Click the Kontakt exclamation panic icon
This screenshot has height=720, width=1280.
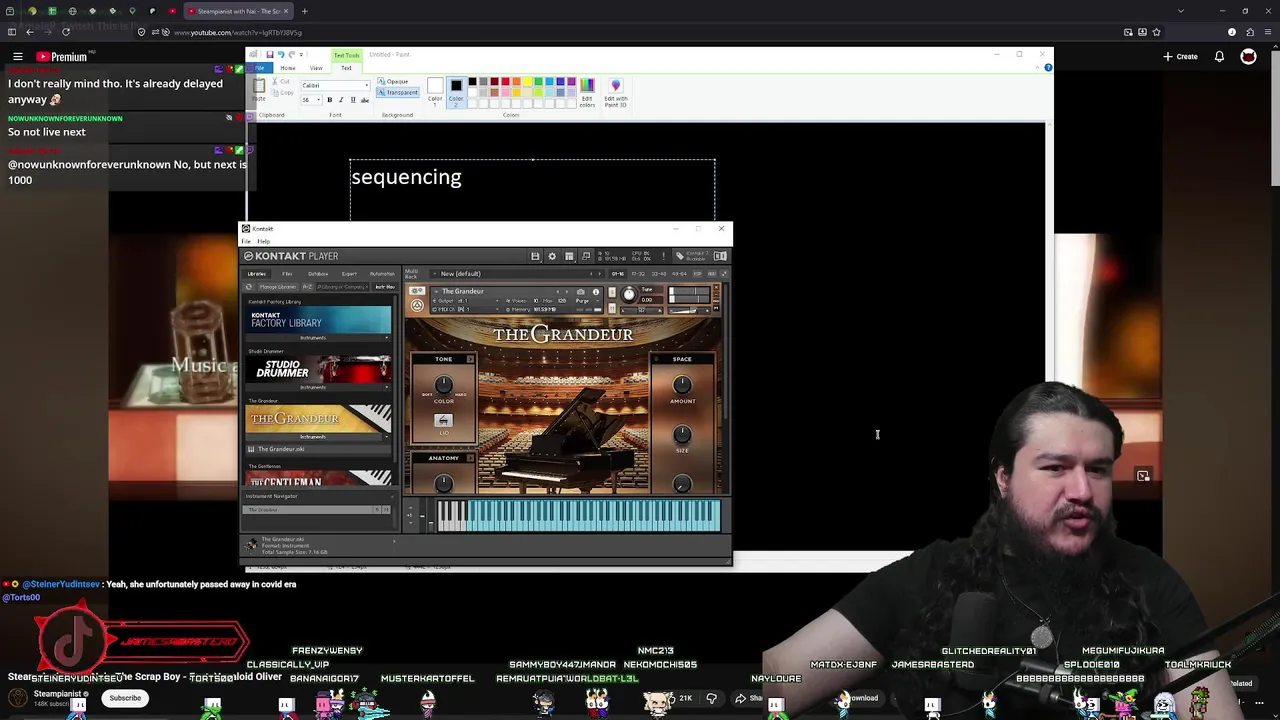[x=666, y=256]
